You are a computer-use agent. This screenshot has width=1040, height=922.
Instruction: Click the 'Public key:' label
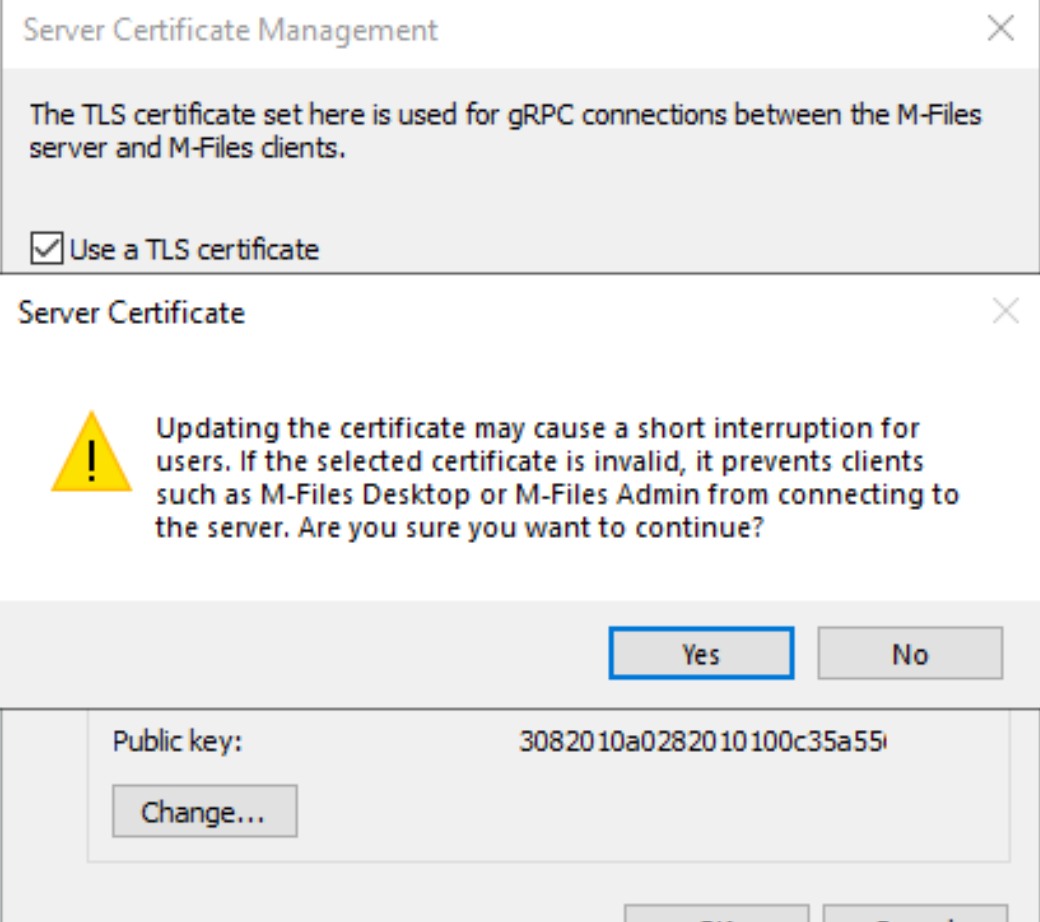pos(177,742)
